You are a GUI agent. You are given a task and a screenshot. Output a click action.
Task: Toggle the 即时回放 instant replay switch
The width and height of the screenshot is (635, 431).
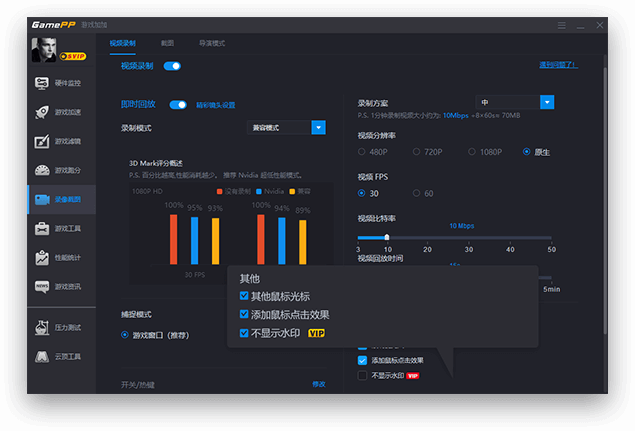pos(178,104)
